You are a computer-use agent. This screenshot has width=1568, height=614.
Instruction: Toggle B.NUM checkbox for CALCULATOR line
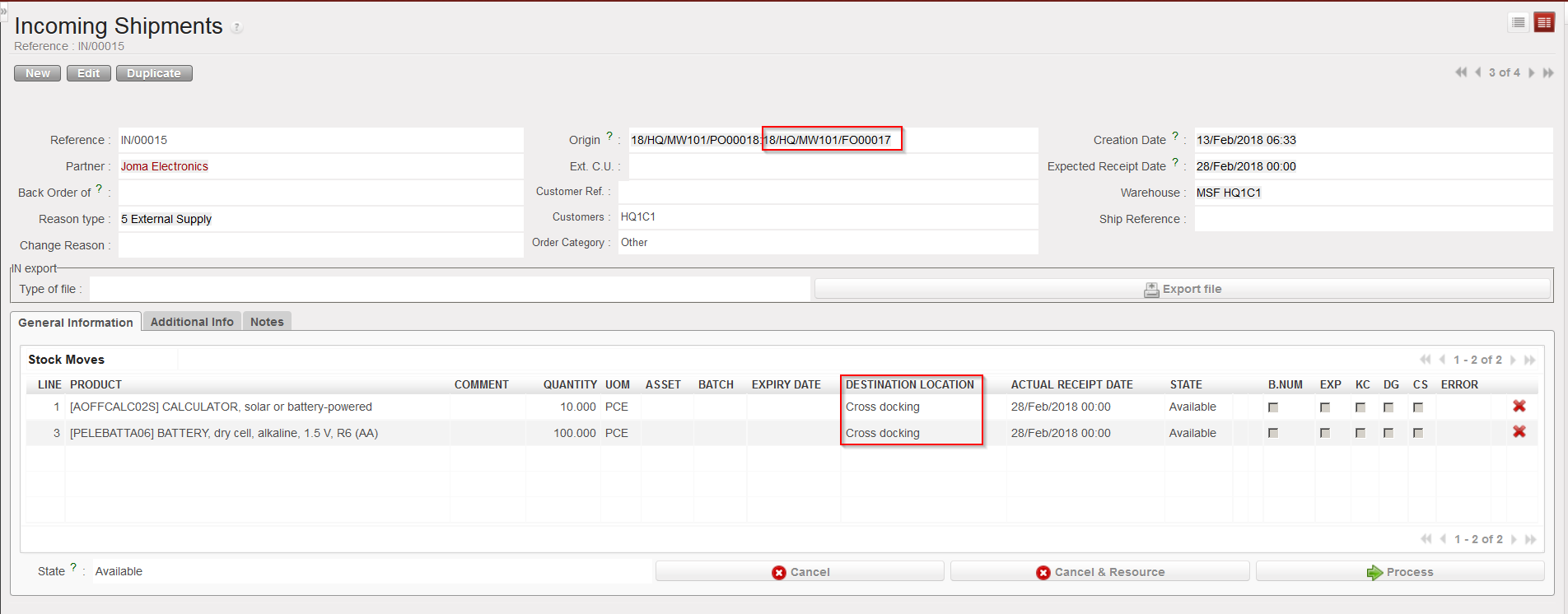[x=1273, y=407]
